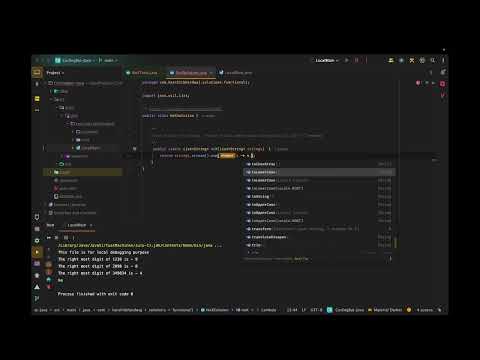Screen dimensions: 480x360
Task: Choose toLowerCase(Locale.ROOT) suggestion
Action: click(319, 188)
